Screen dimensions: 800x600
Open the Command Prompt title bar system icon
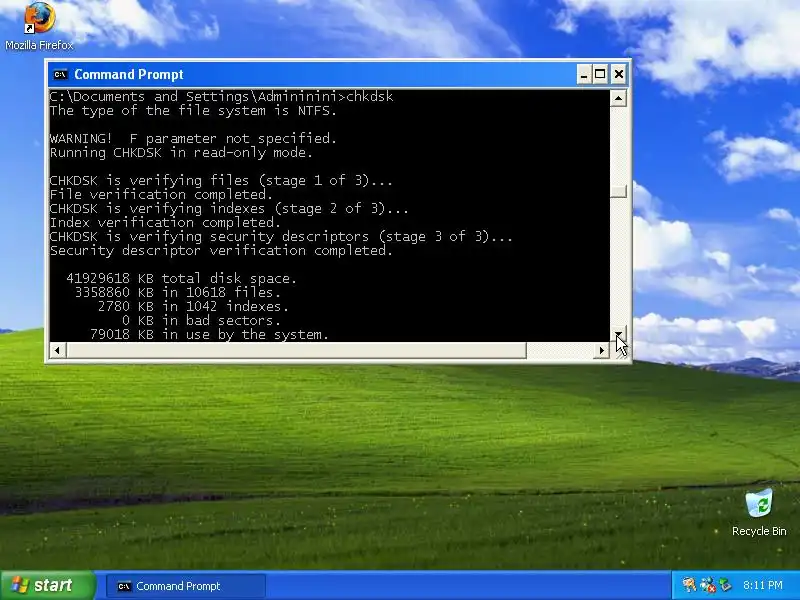[60, 74]
